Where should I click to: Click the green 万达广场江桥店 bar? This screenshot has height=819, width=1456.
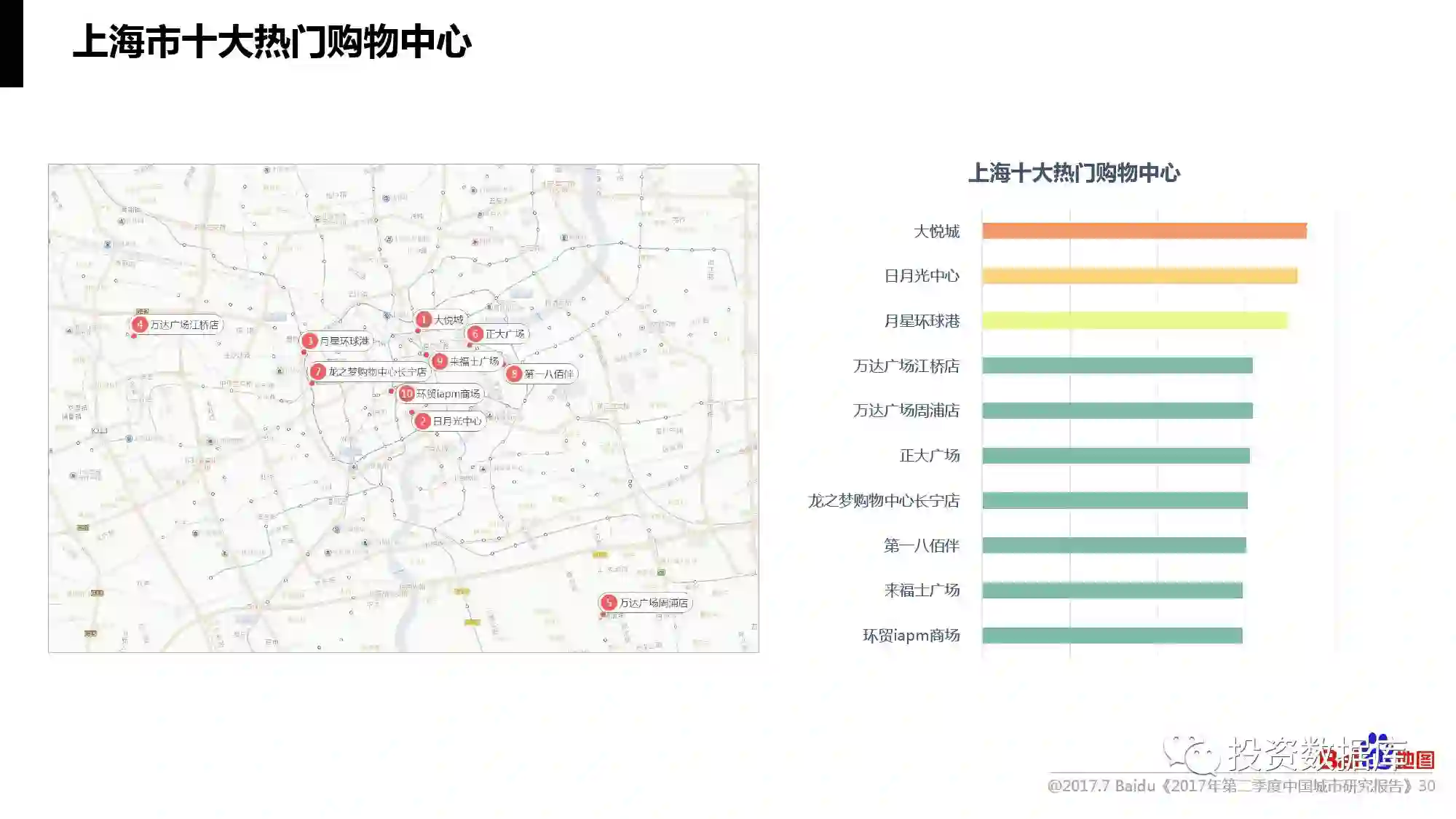tap(1117, 365)
